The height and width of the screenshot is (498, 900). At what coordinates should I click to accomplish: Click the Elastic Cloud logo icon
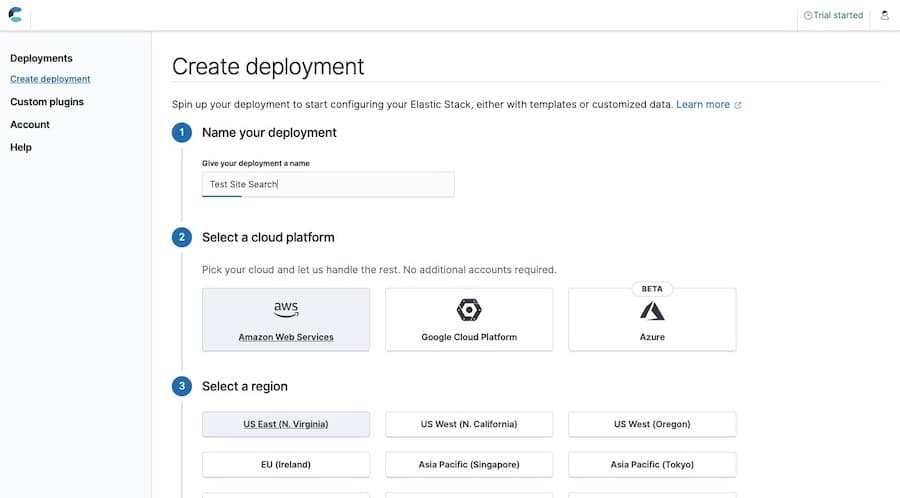pyautogui.click(x=16, y=15)
